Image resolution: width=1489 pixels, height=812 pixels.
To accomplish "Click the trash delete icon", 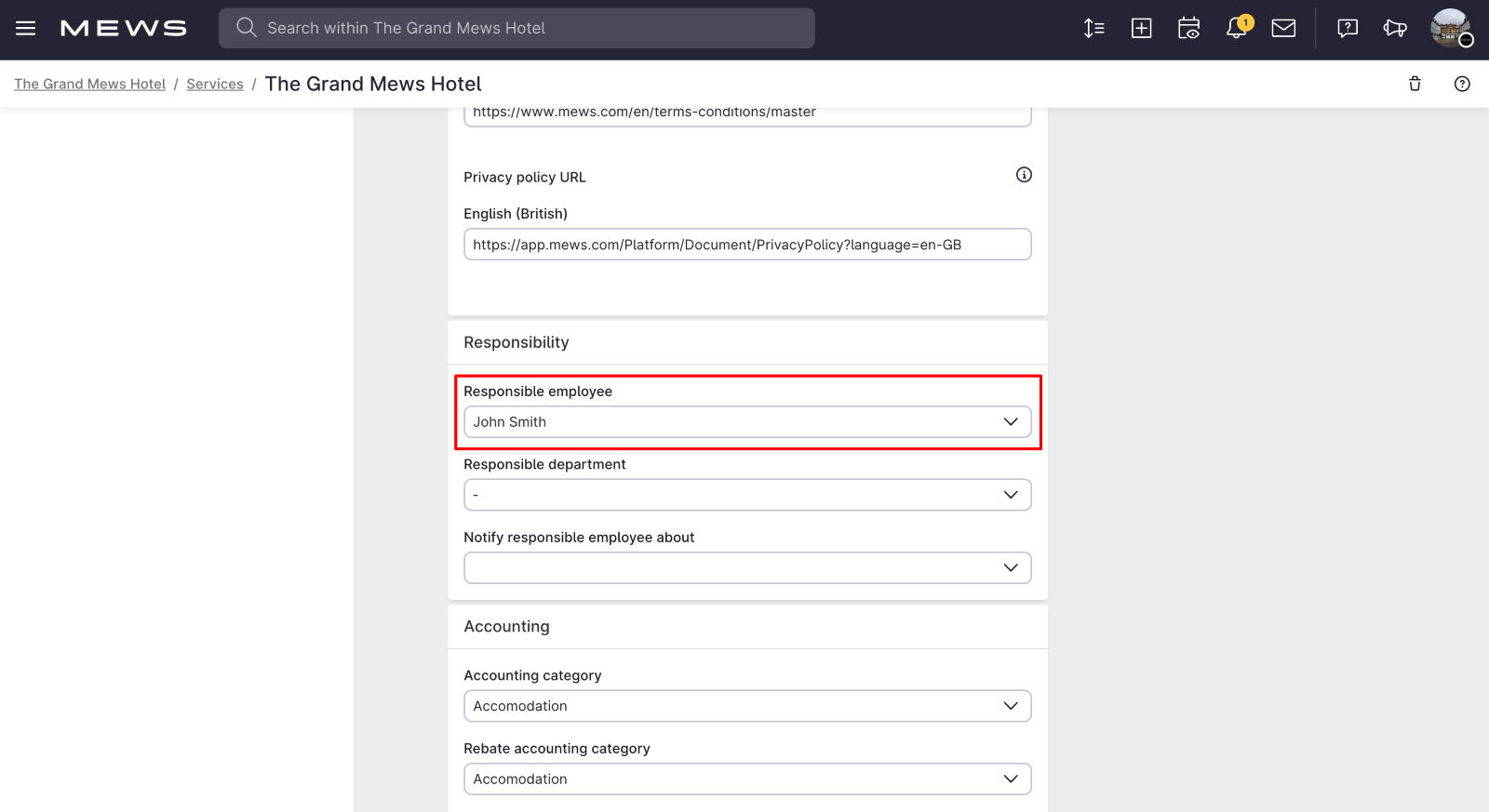I will 1415,84.
